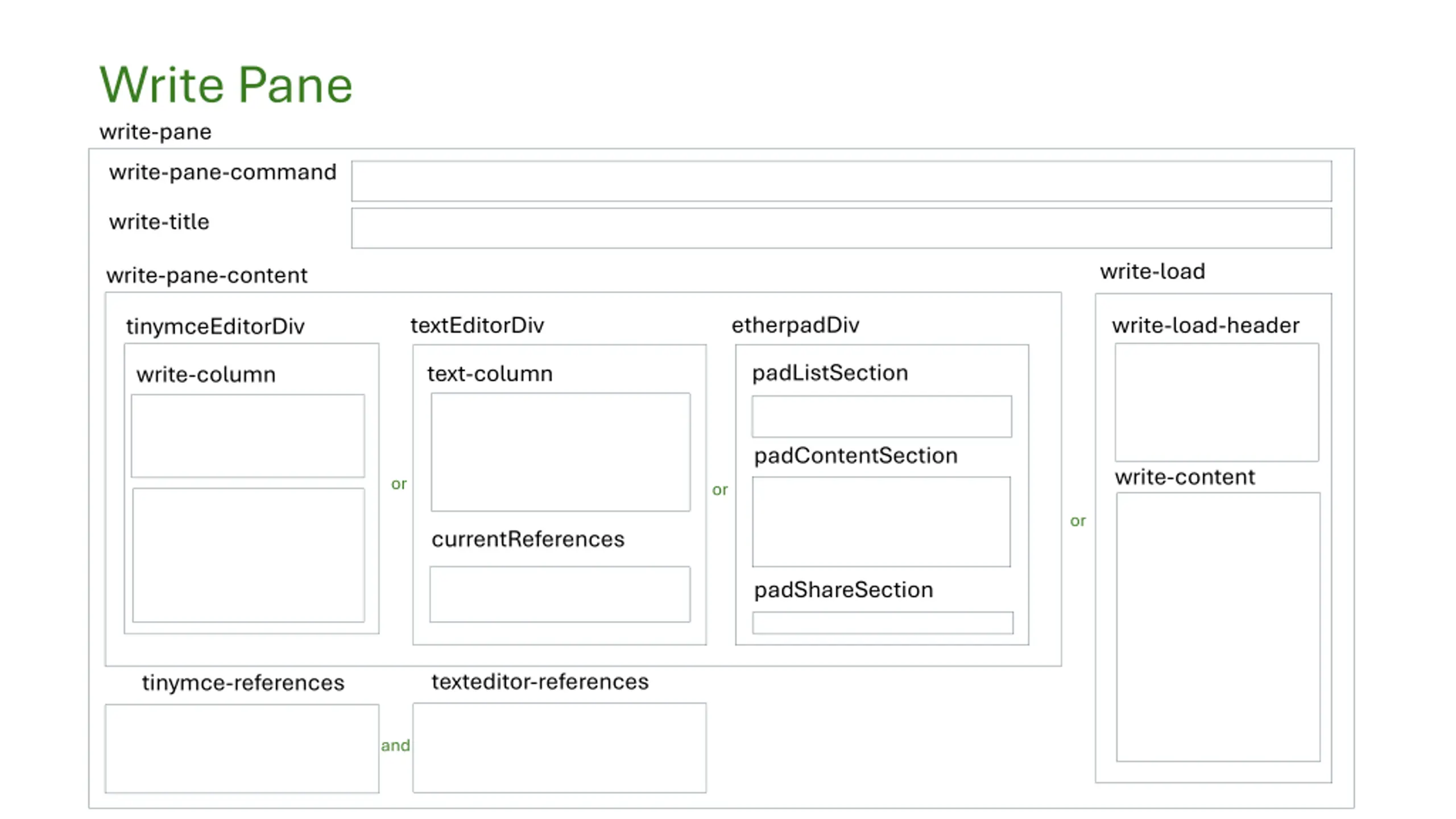
Task: Click the empty box under currentReferences
Action: [x=560, y=594]
